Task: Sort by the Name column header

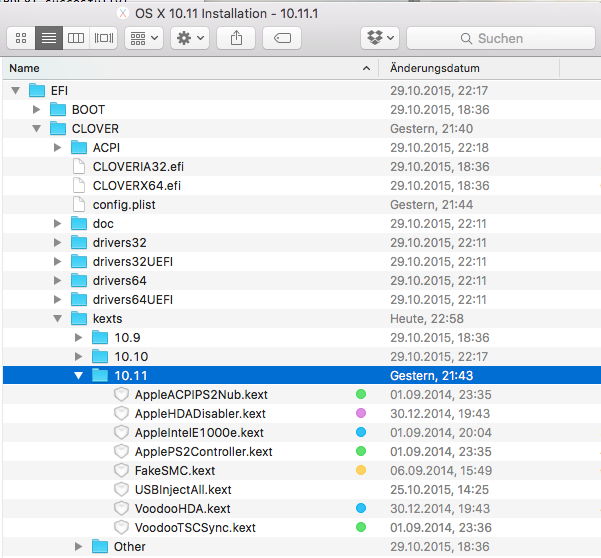Action: coord(190,68)
